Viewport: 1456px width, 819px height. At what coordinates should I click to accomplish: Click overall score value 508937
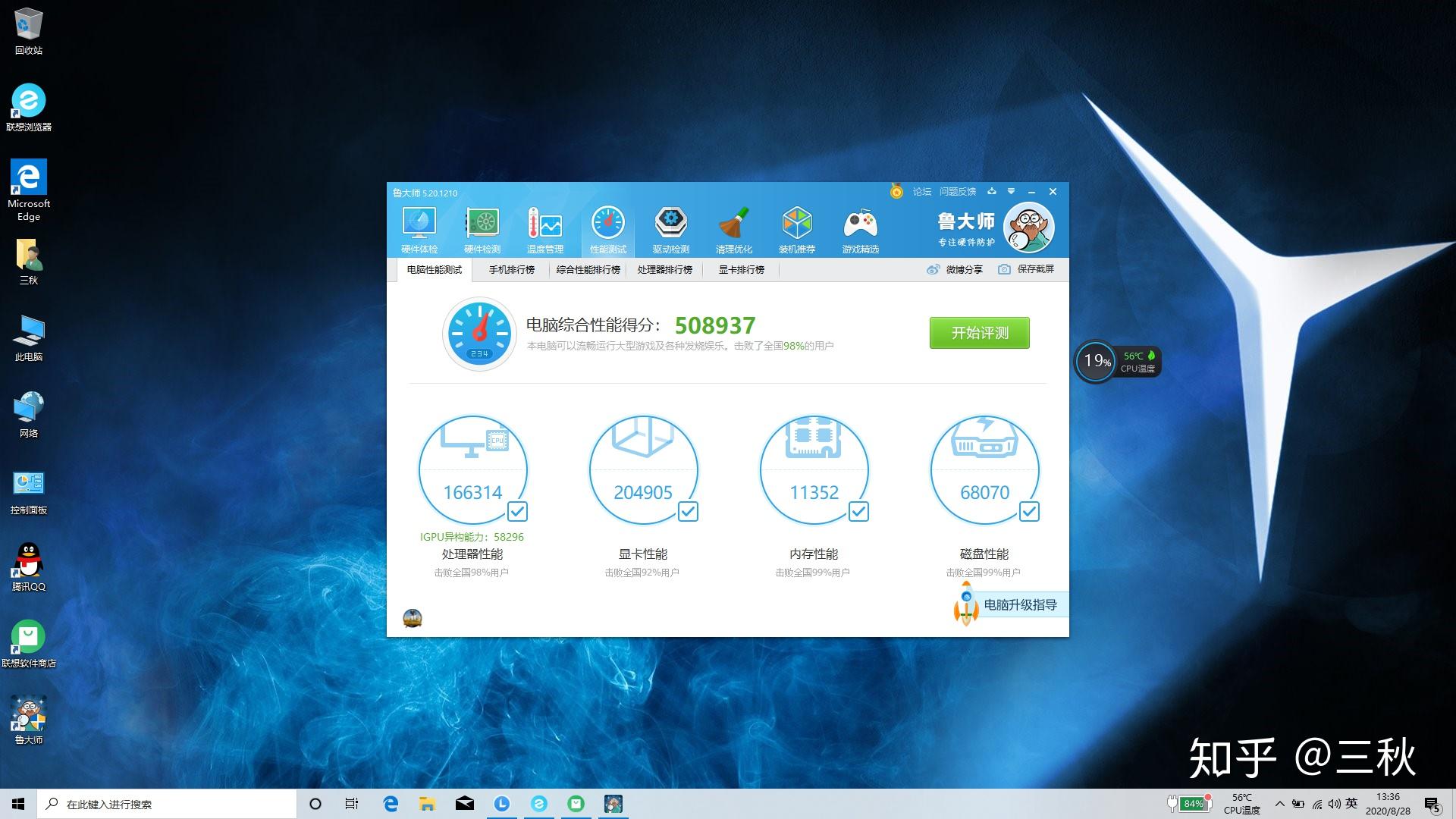tap(715, 325)
